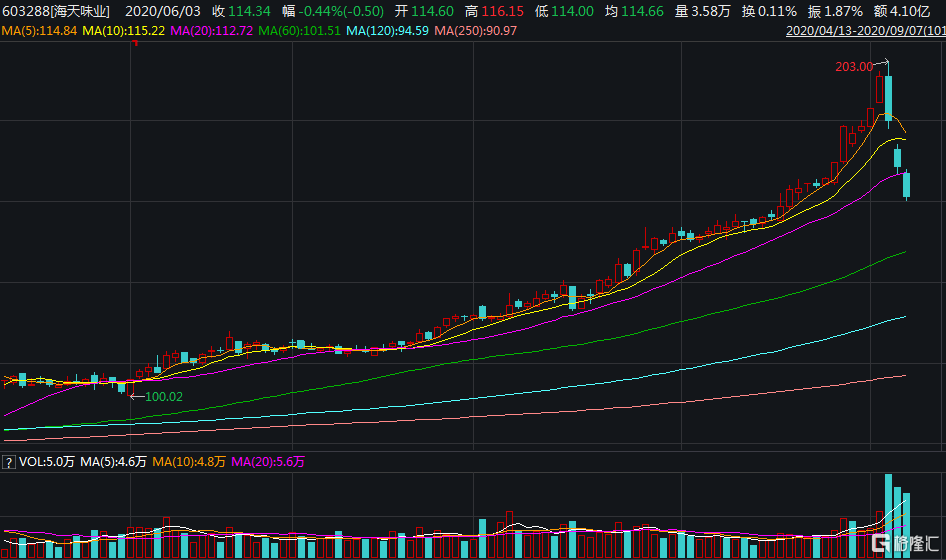Select the volume MA(5):4.6万 label
The height and width of the screenshot is (560, 946).
pos(113,462)
